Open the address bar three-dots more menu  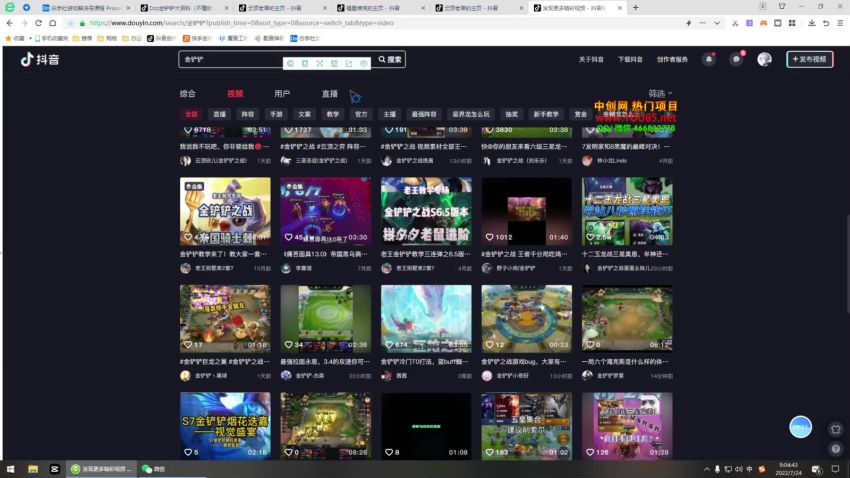[703, 23]
